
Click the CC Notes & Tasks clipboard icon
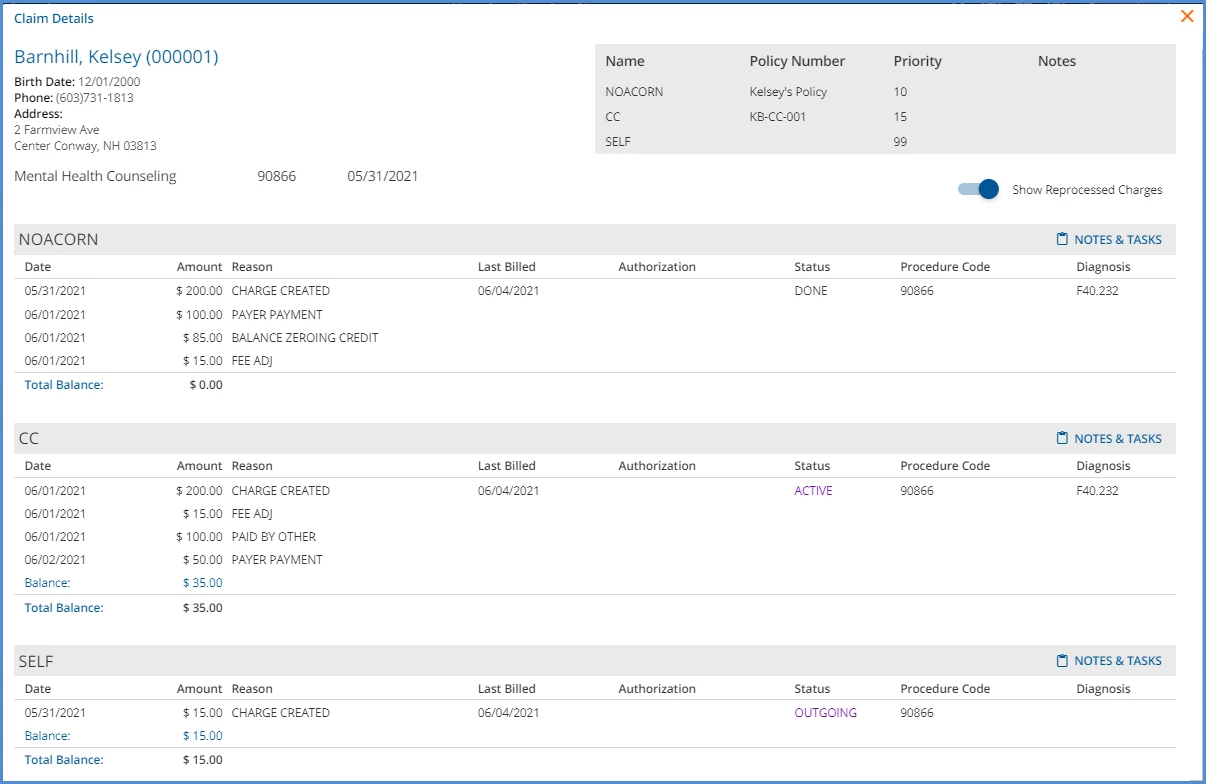tap(1062, 439)
